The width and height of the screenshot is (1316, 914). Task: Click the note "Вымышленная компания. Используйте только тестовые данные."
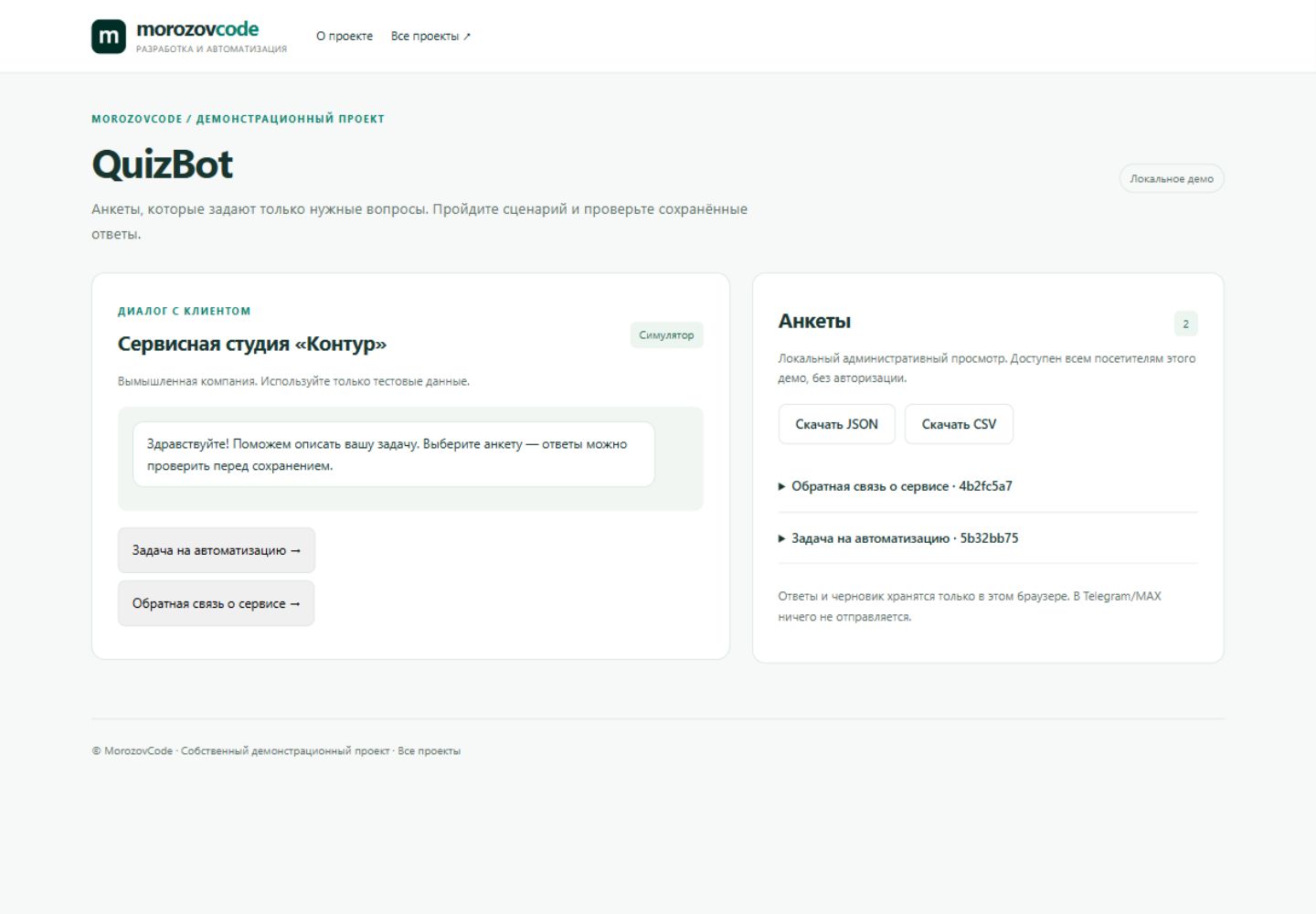click(293, 381)
